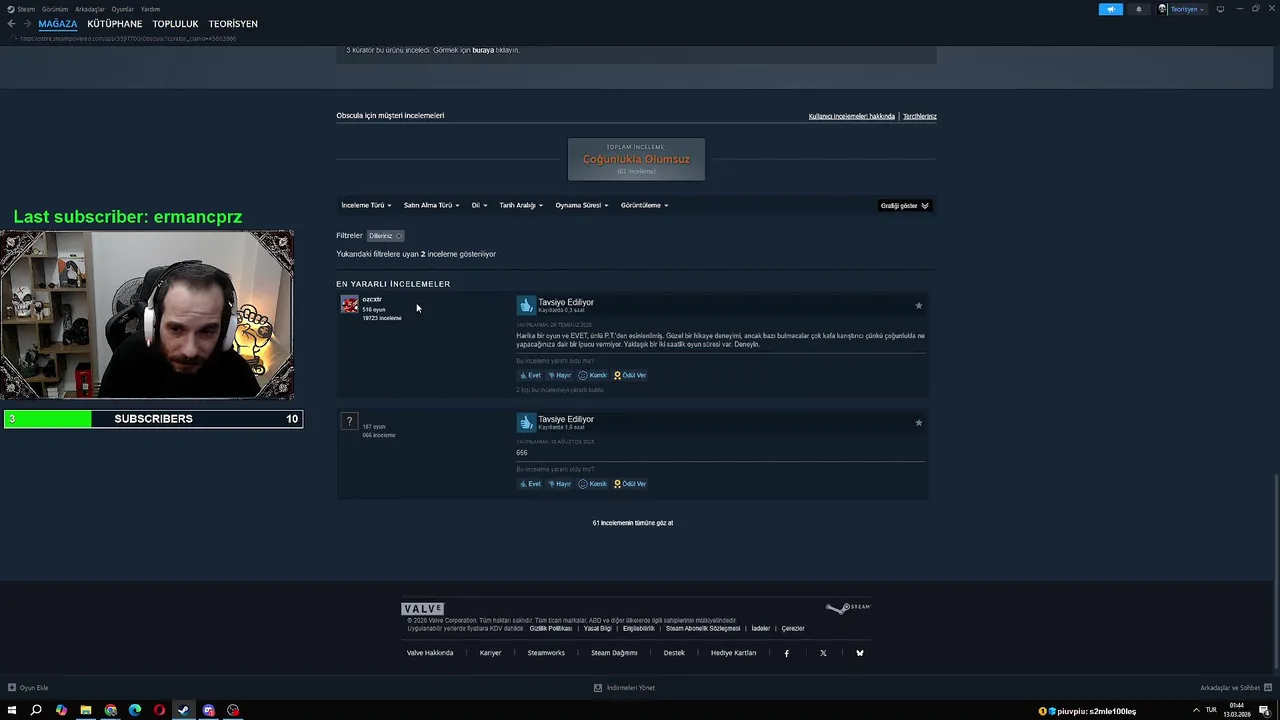Click the Steam logo in the footer
The width and height of the screenshot is (1280, 720).
pyautogui.click(x=848, y=607)
